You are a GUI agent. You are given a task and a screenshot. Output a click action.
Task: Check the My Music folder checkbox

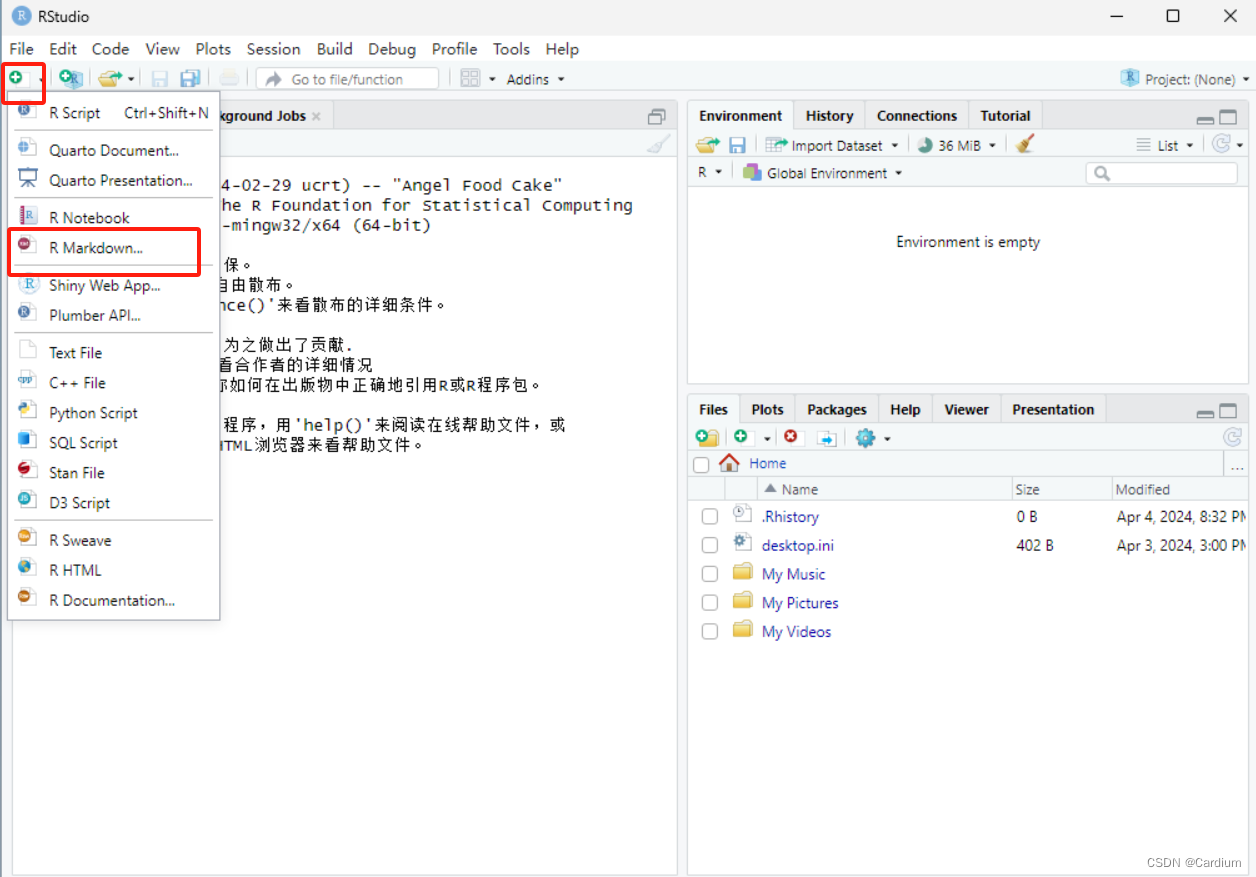pyautogui.click(x=709, y=575)
